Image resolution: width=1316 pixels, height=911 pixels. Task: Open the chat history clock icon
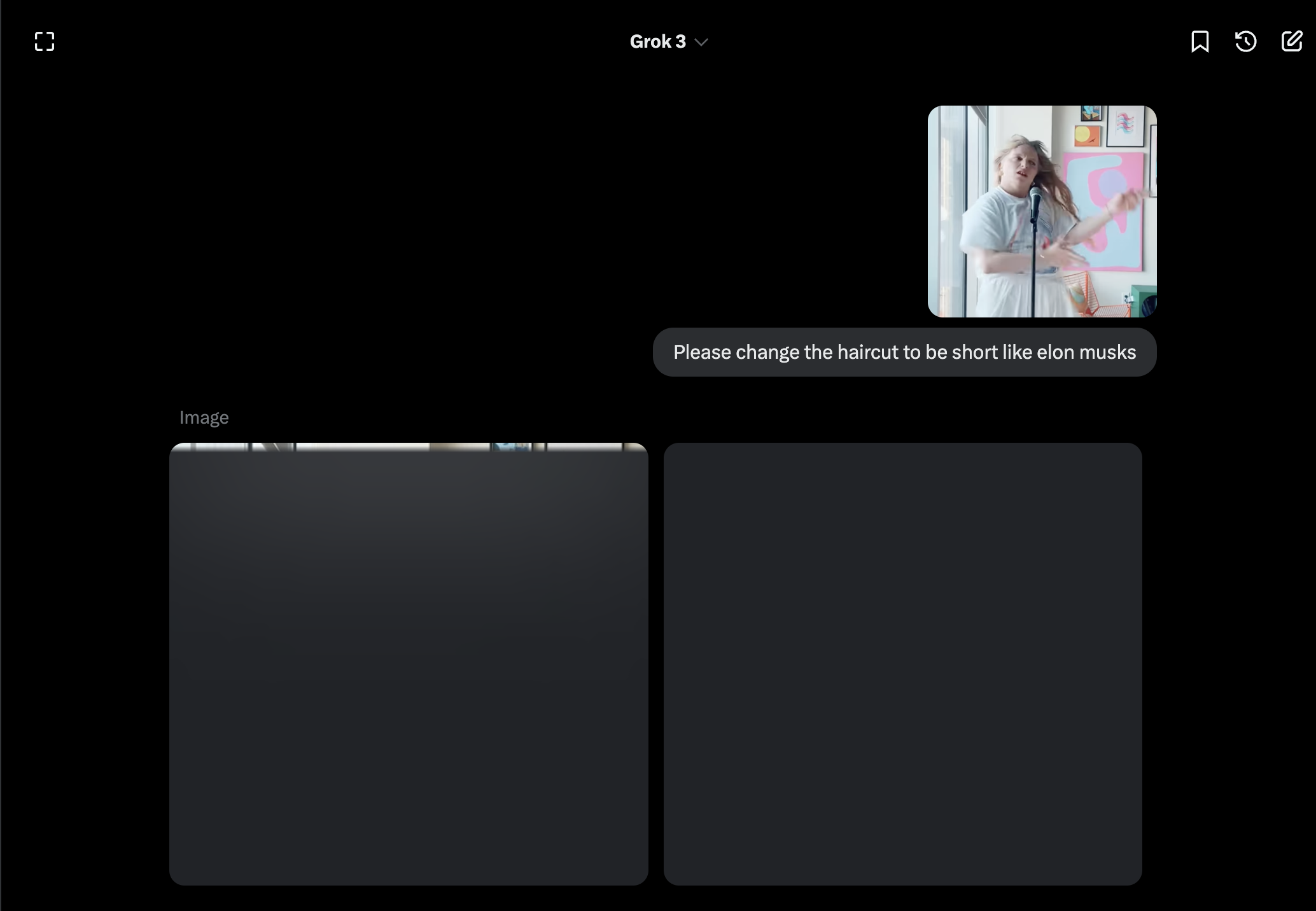coord(1245,42)
